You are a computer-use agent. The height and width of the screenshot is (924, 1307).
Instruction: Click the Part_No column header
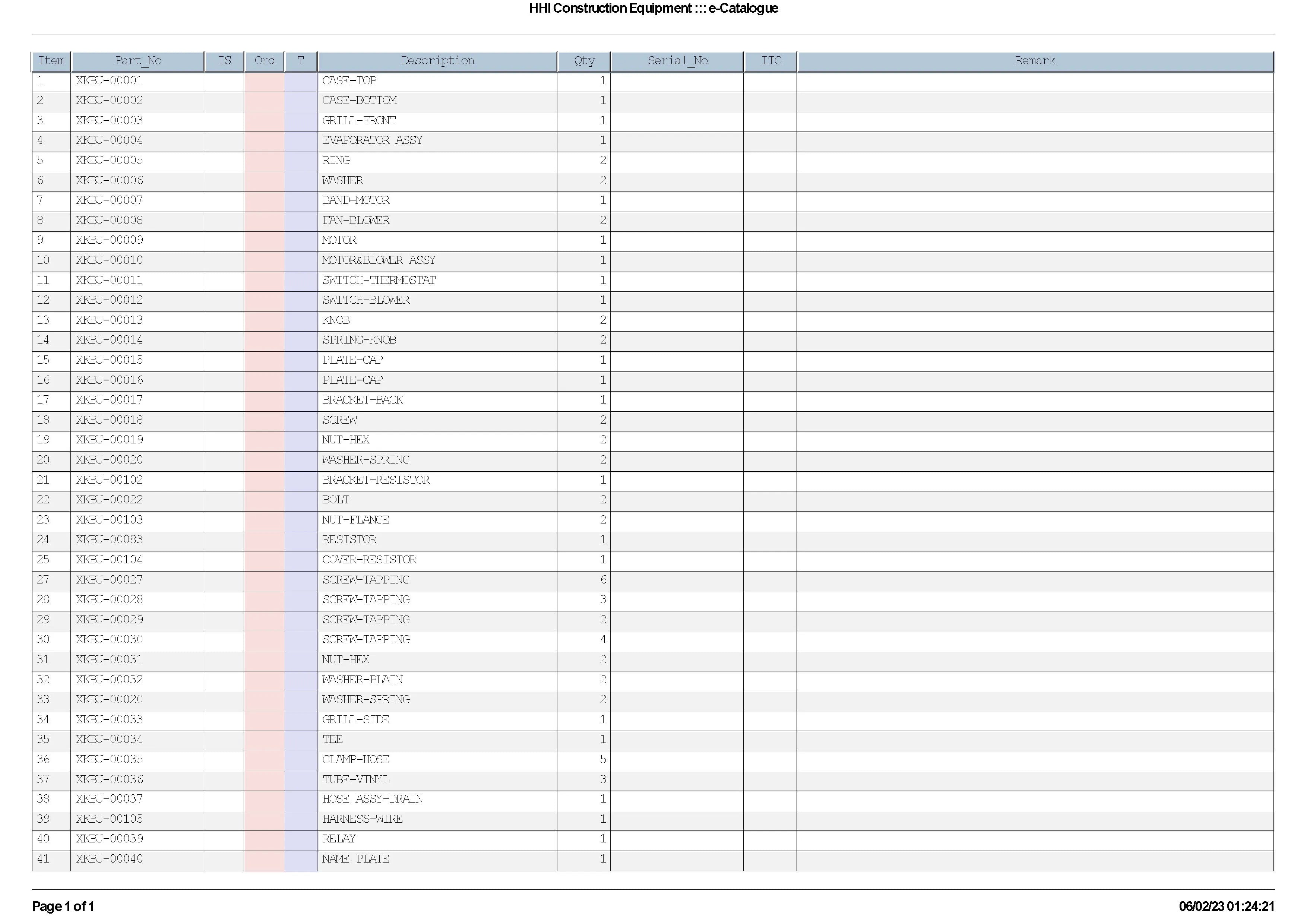pyautogui.click(x=138, y=61)
